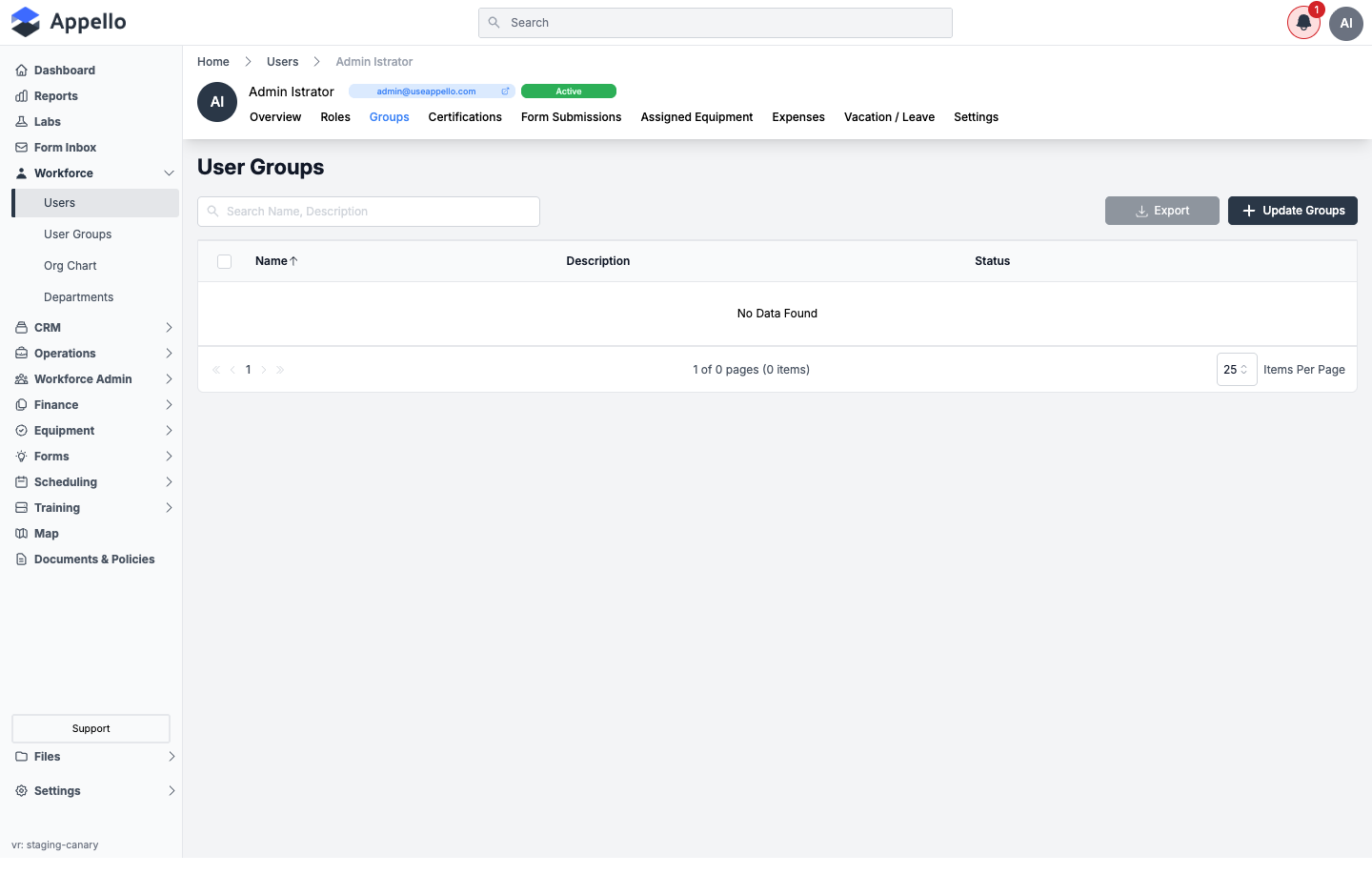This screenshot has height=875, width=1372.
Task: Go to Users breadcrumb link
Action: coord(283,62)
